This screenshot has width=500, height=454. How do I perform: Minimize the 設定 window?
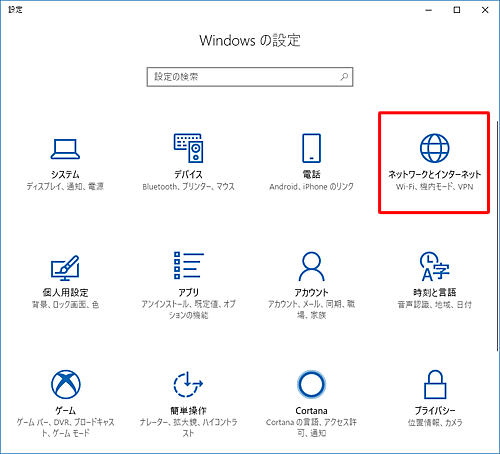point(429,10)
